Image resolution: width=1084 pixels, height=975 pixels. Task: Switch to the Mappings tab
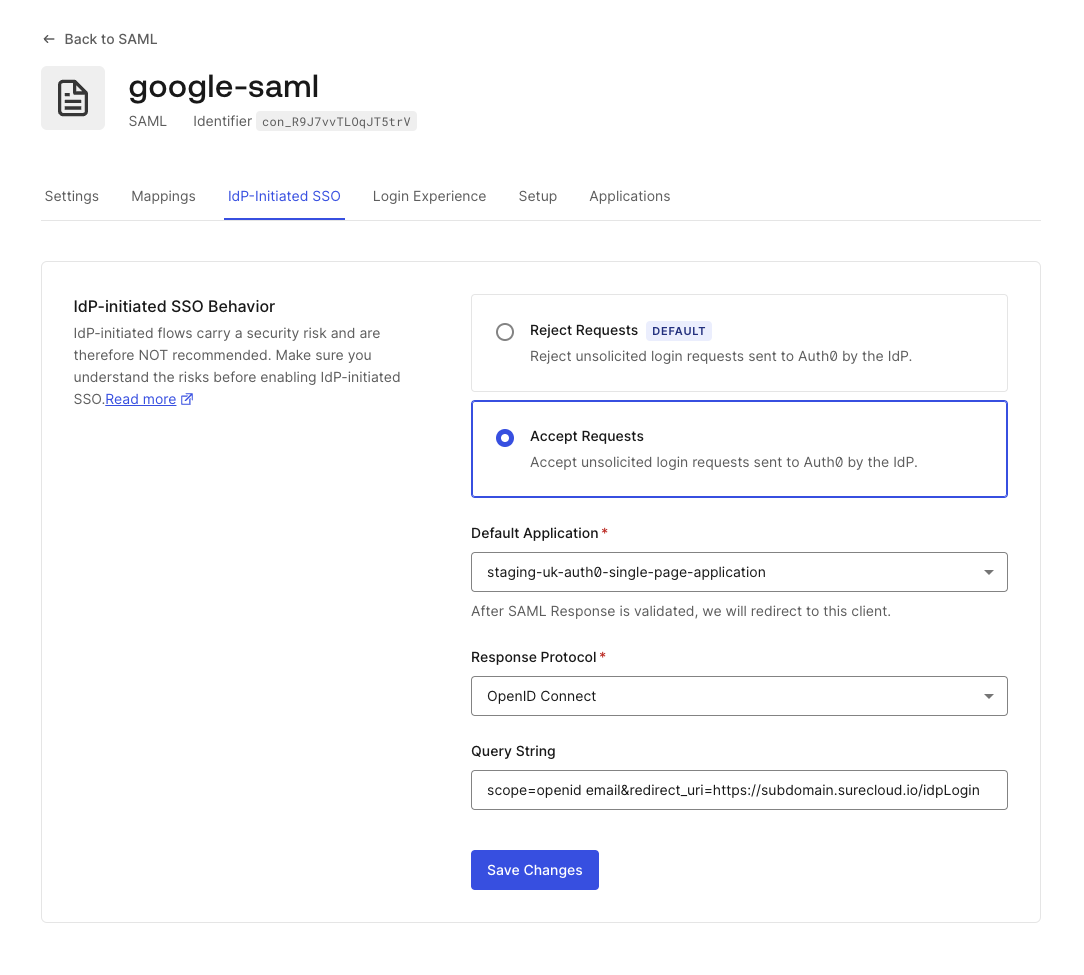coord(163,196)
